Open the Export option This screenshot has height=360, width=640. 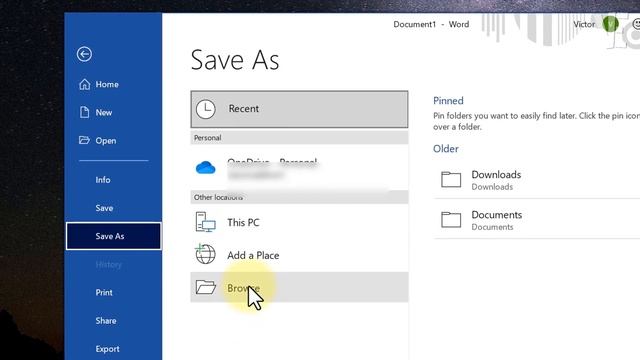[x=113, y=349]
